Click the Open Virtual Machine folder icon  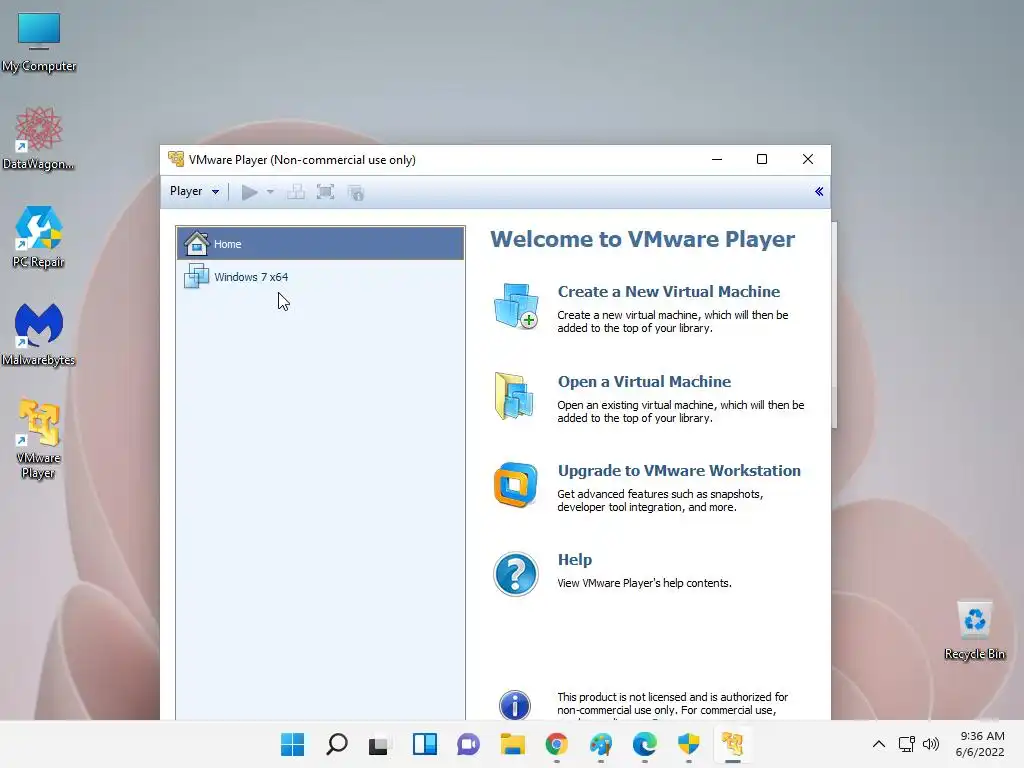pyautogui.click(x=514, y=396)
